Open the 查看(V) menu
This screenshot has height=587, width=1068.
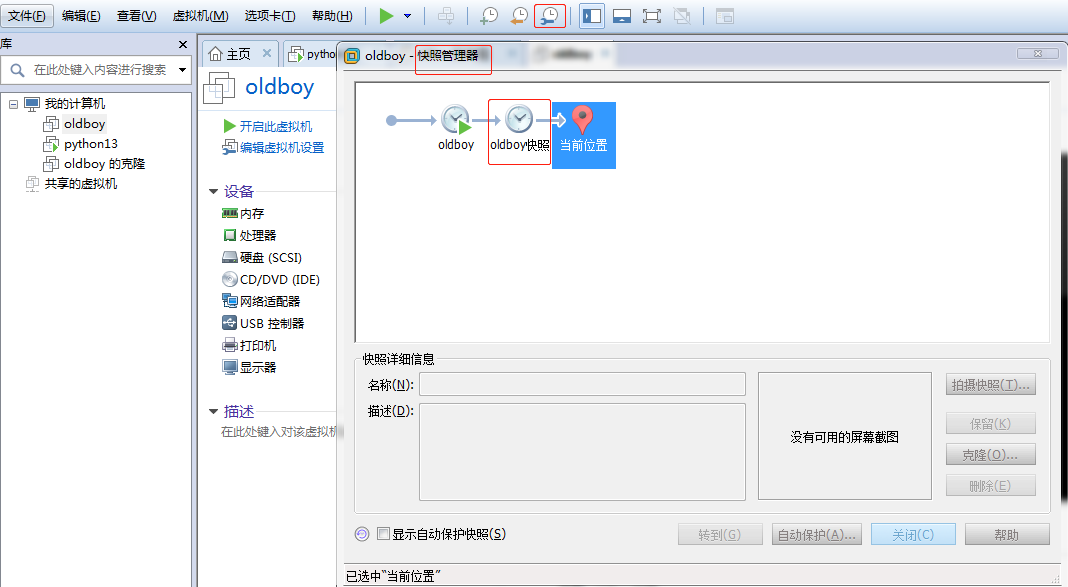pyautogui.click(x=136, y=16)
